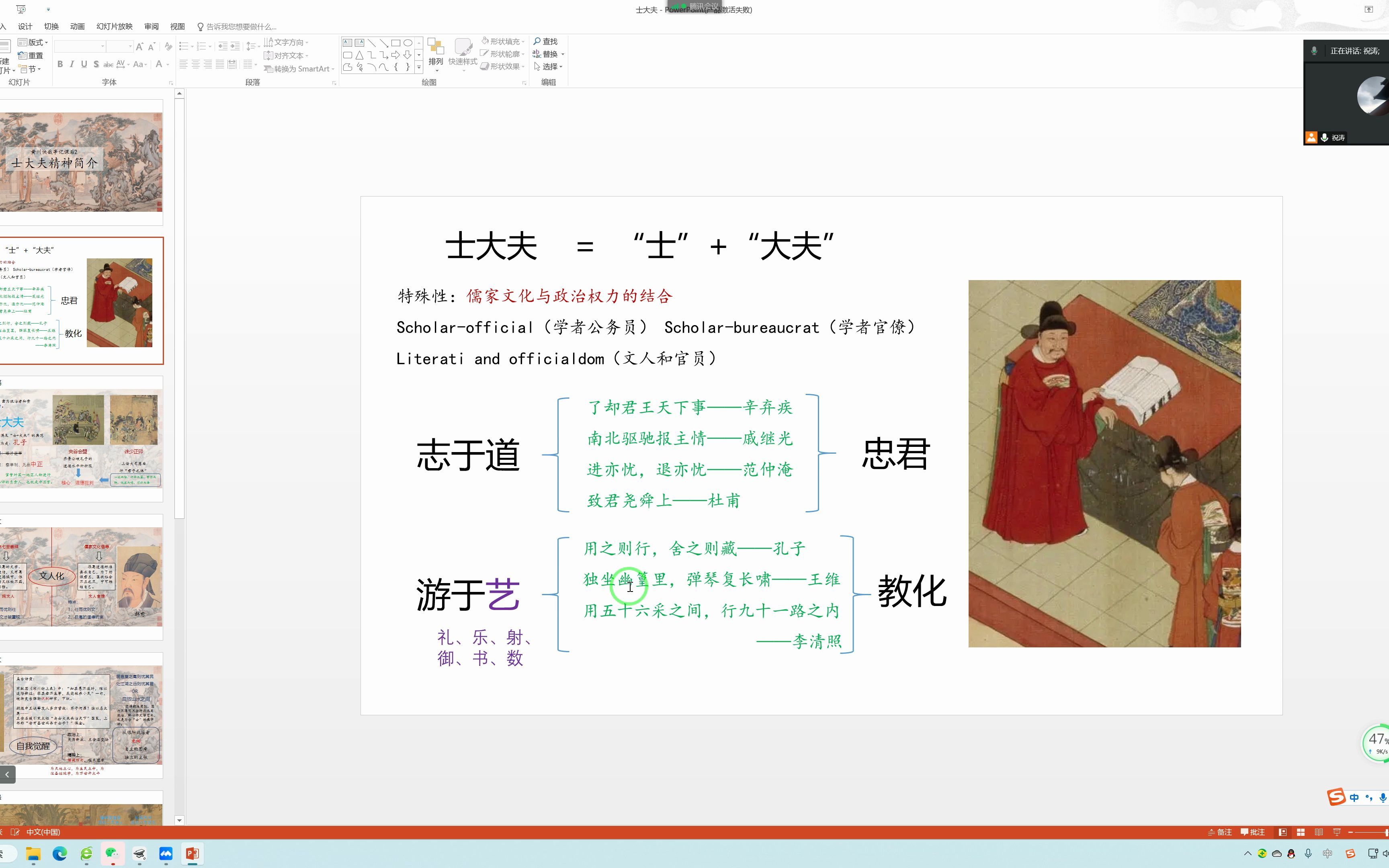Select the triangle shape
1389x868 pixels.
(359, 55)
